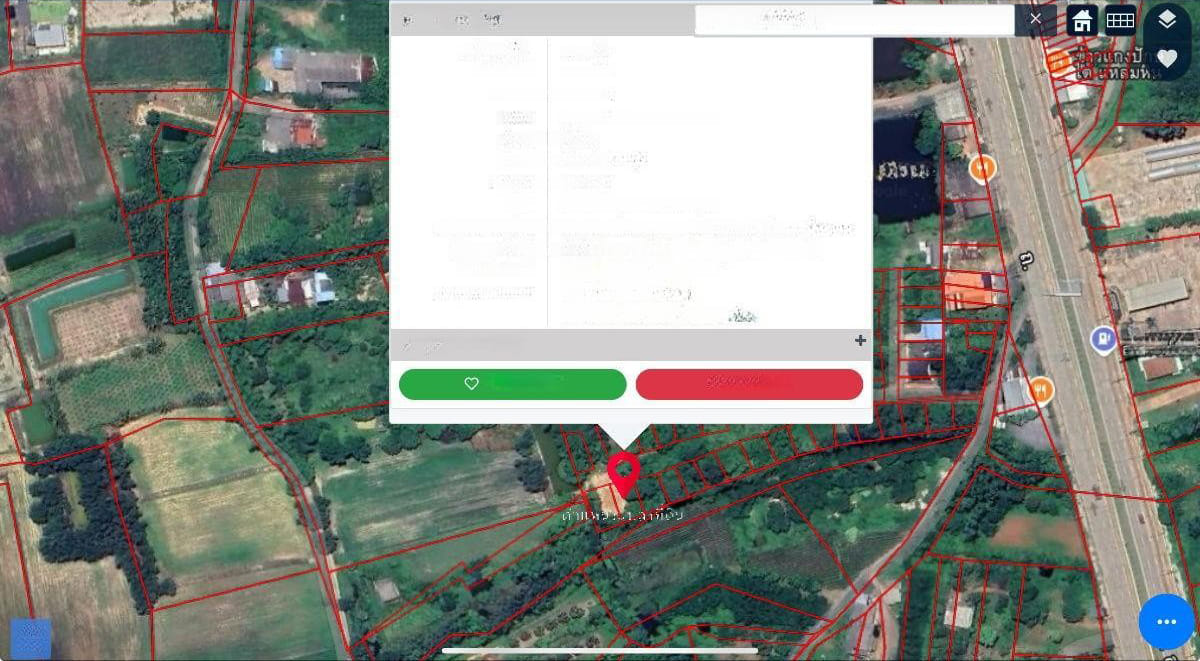Open the blue three-dots floating menu
The height and width of the screenshot is (661, 1200).
pos(1166,622)
